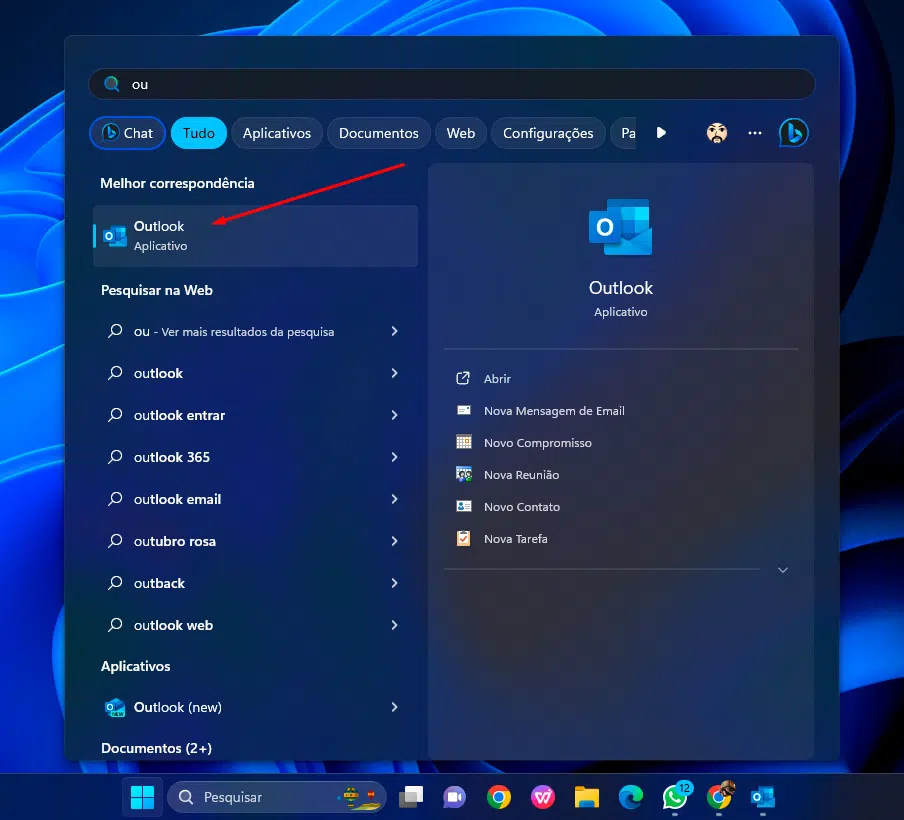Select the Tudo filter tab
Image resolution: width=904 pixels, height=820 pixels.
[198, 133]
